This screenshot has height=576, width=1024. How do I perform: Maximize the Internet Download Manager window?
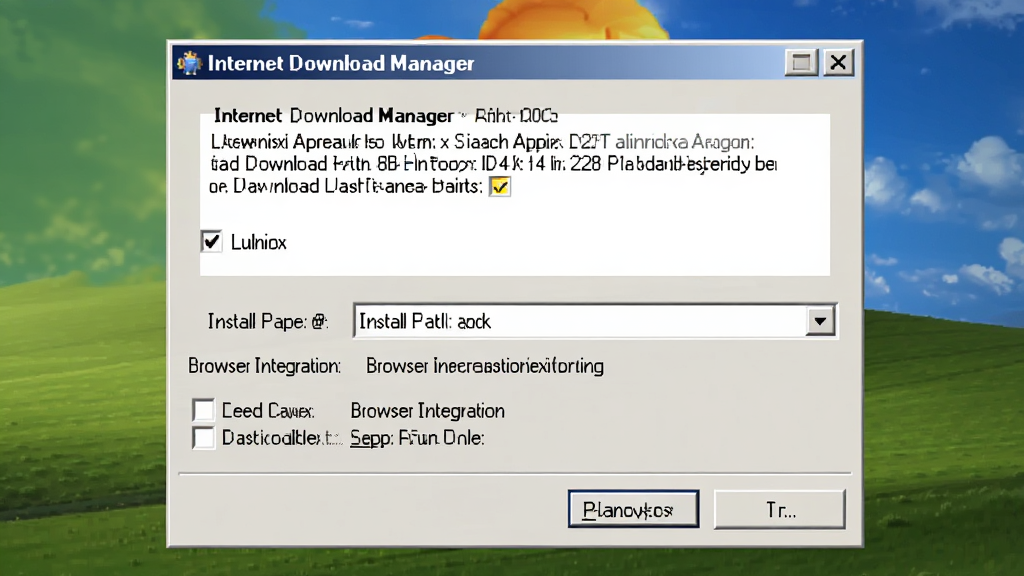(801, 63)
